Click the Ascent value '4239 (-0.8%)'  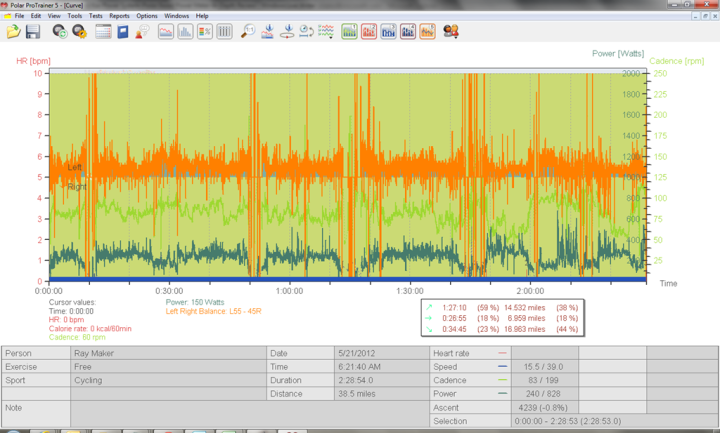point(543,408)
